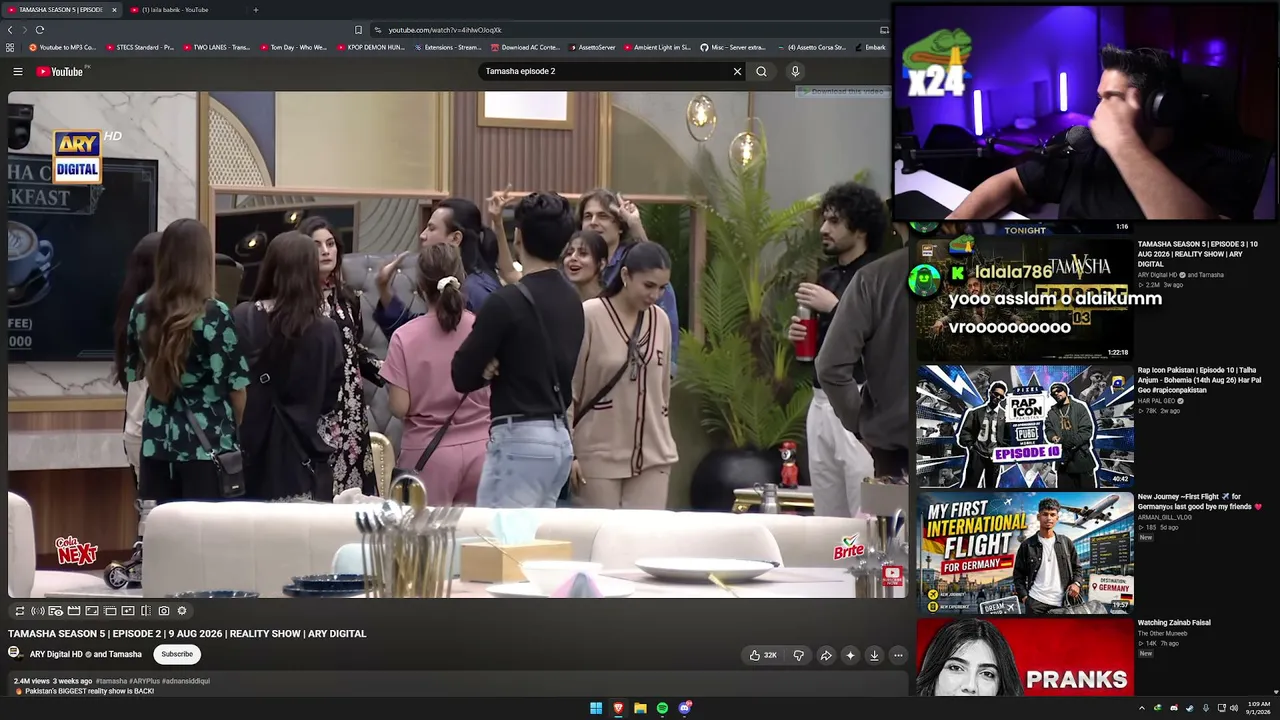The height and width of the screenshot is (720, 1280).
Task: Open the Rap Icon Pakistan Episode 10 thumbnail
Action: [1025, 427]
